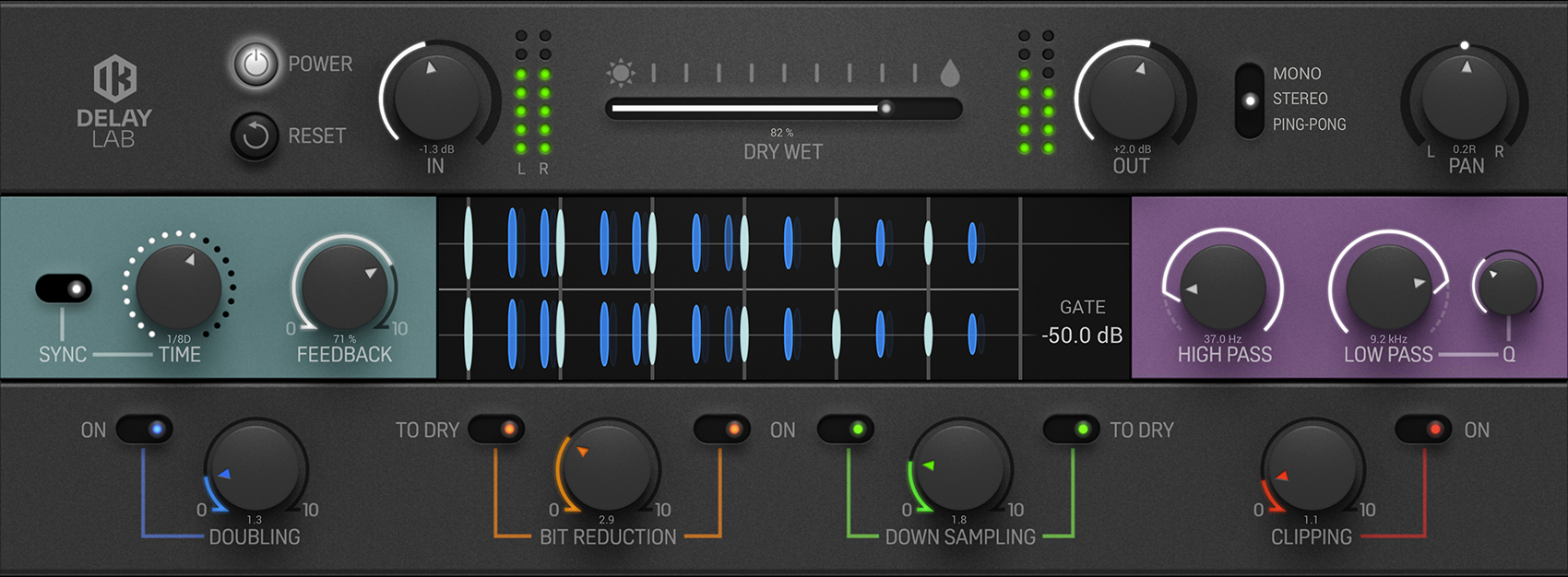Disable Bit Reduction TO DRY switch

496,430
